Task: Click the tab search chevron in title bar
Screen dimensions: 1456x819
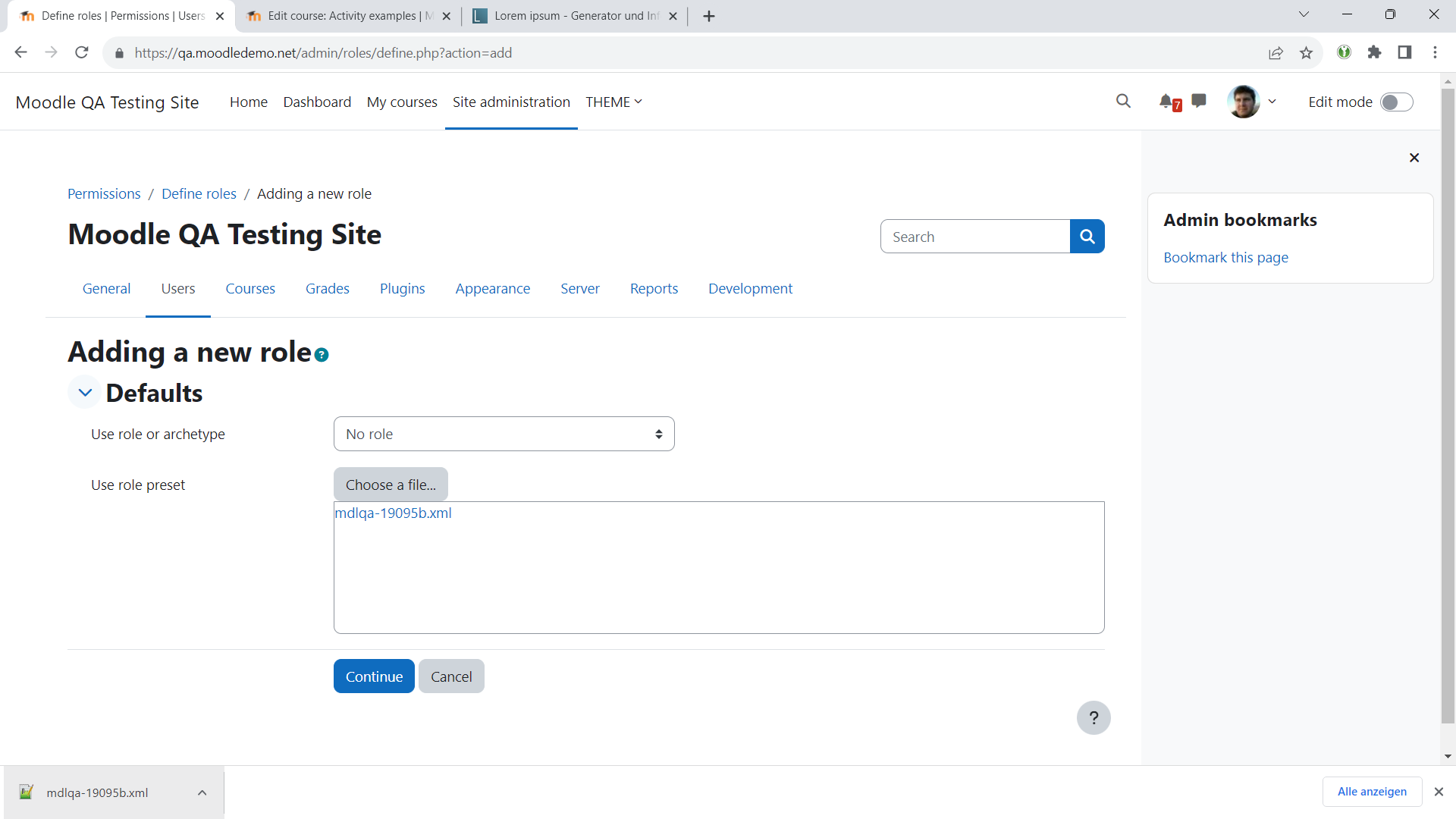Action: (1304, 14)
